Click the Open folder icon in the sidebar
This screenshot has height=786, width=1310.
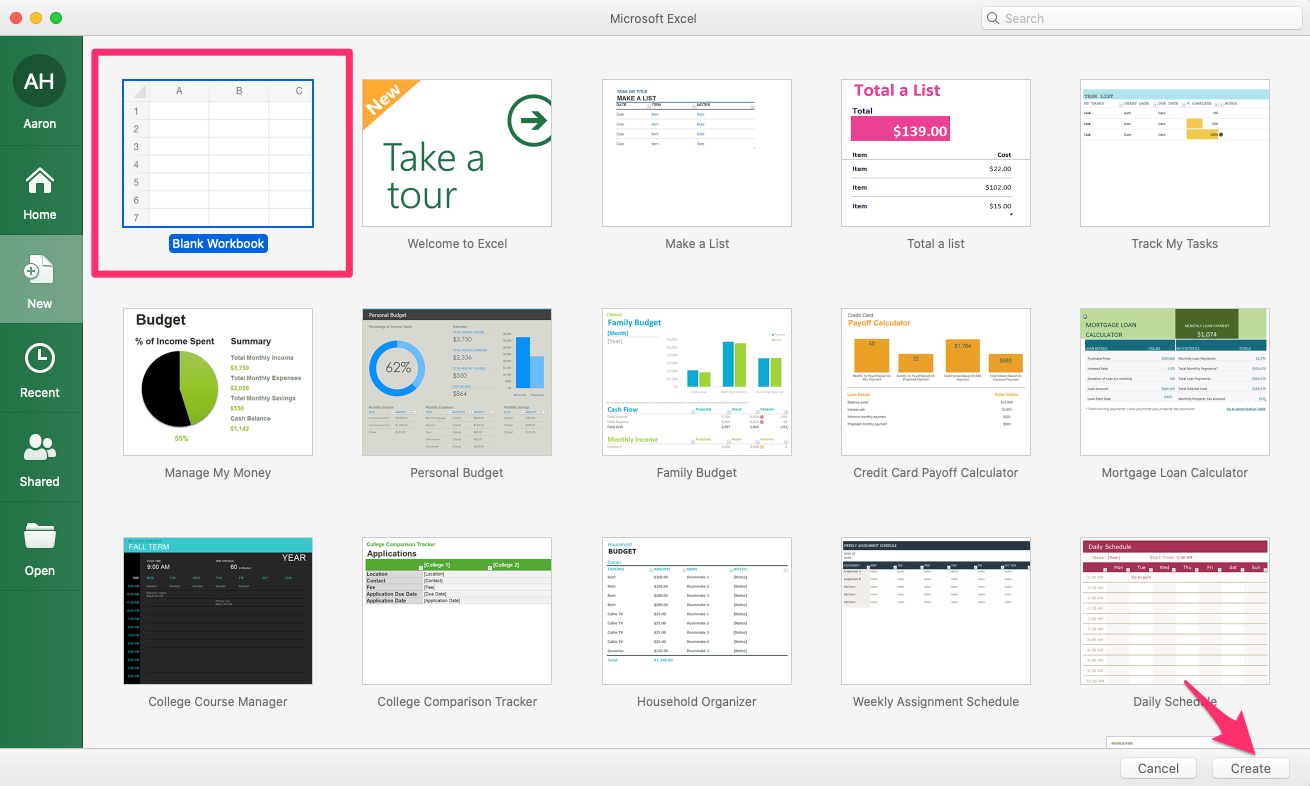[x=40, y=537]
